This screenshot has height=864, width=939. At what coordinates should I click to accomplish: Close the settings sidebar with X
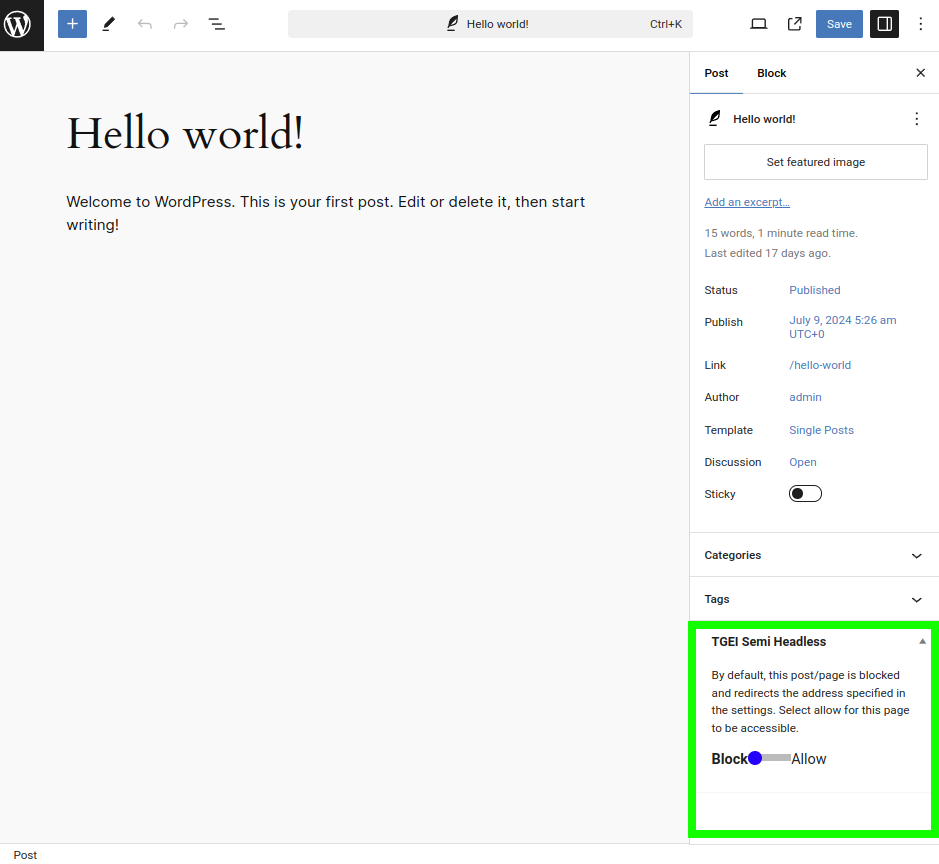click(x=920, y=73)
